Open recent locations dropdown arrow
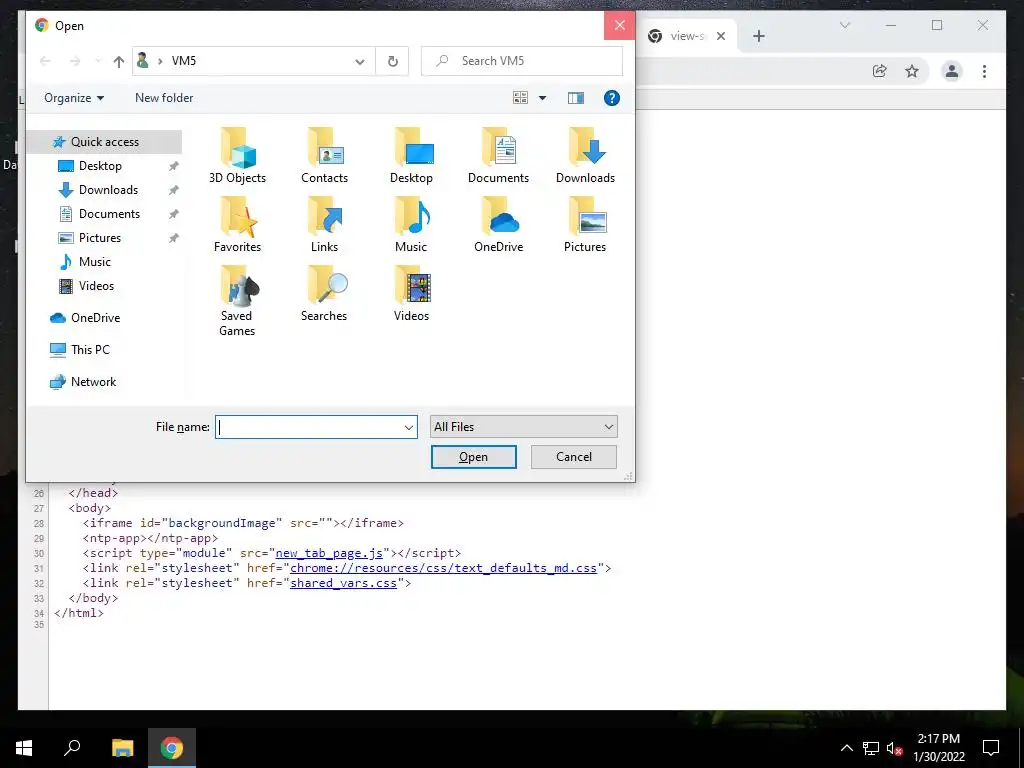This screenshot has width=1024, height=768. click(98, 61)
